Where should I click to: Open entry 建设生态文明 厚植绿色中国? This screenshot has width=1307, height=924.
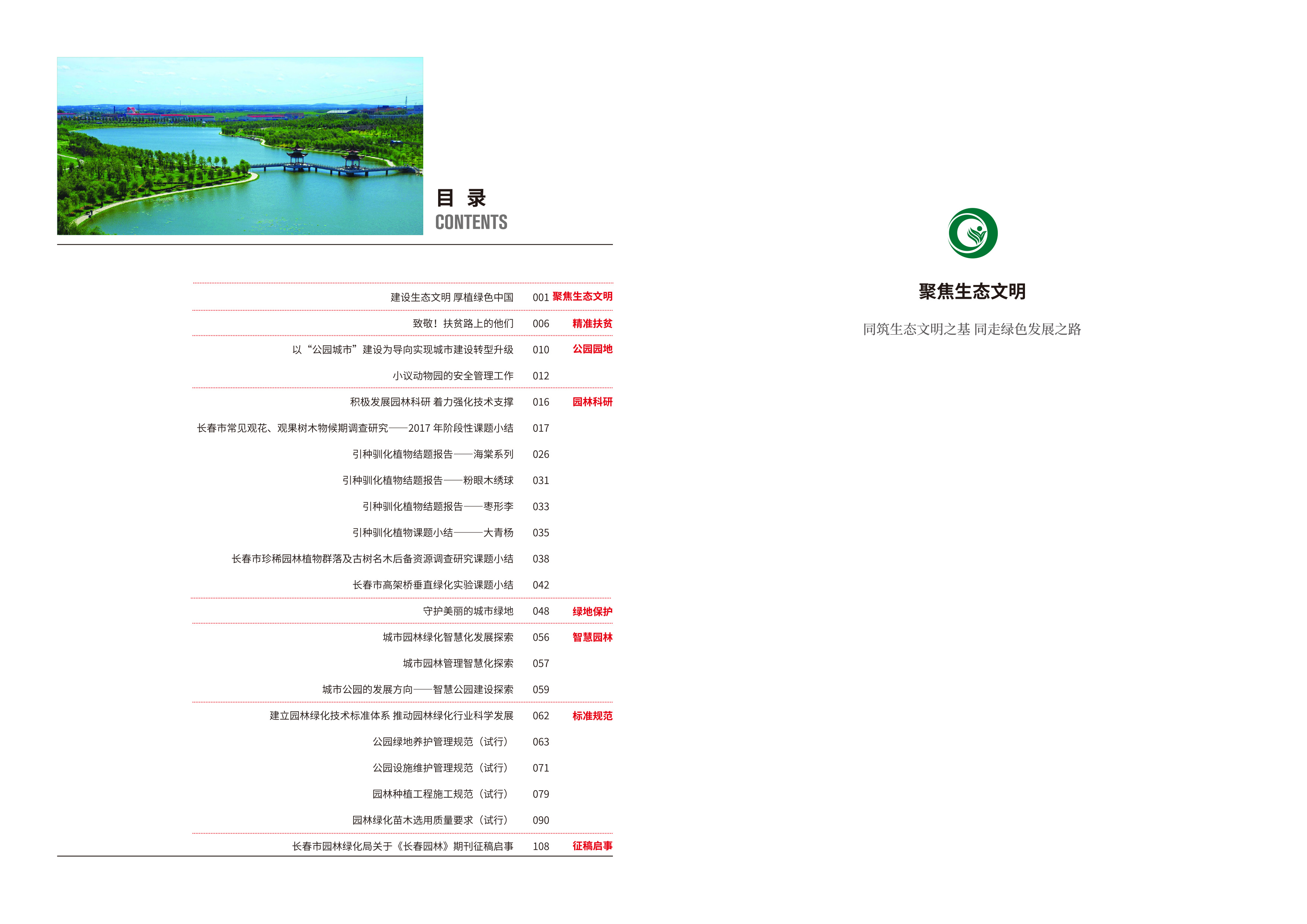[x=452, y=297]
